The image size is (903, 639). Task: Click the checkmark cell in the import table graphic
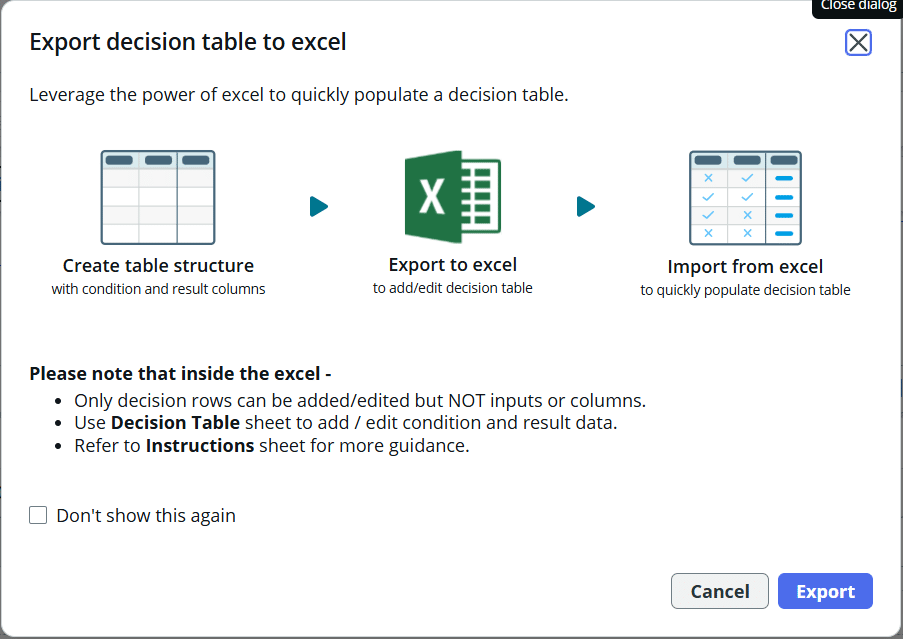pos(745,178)
